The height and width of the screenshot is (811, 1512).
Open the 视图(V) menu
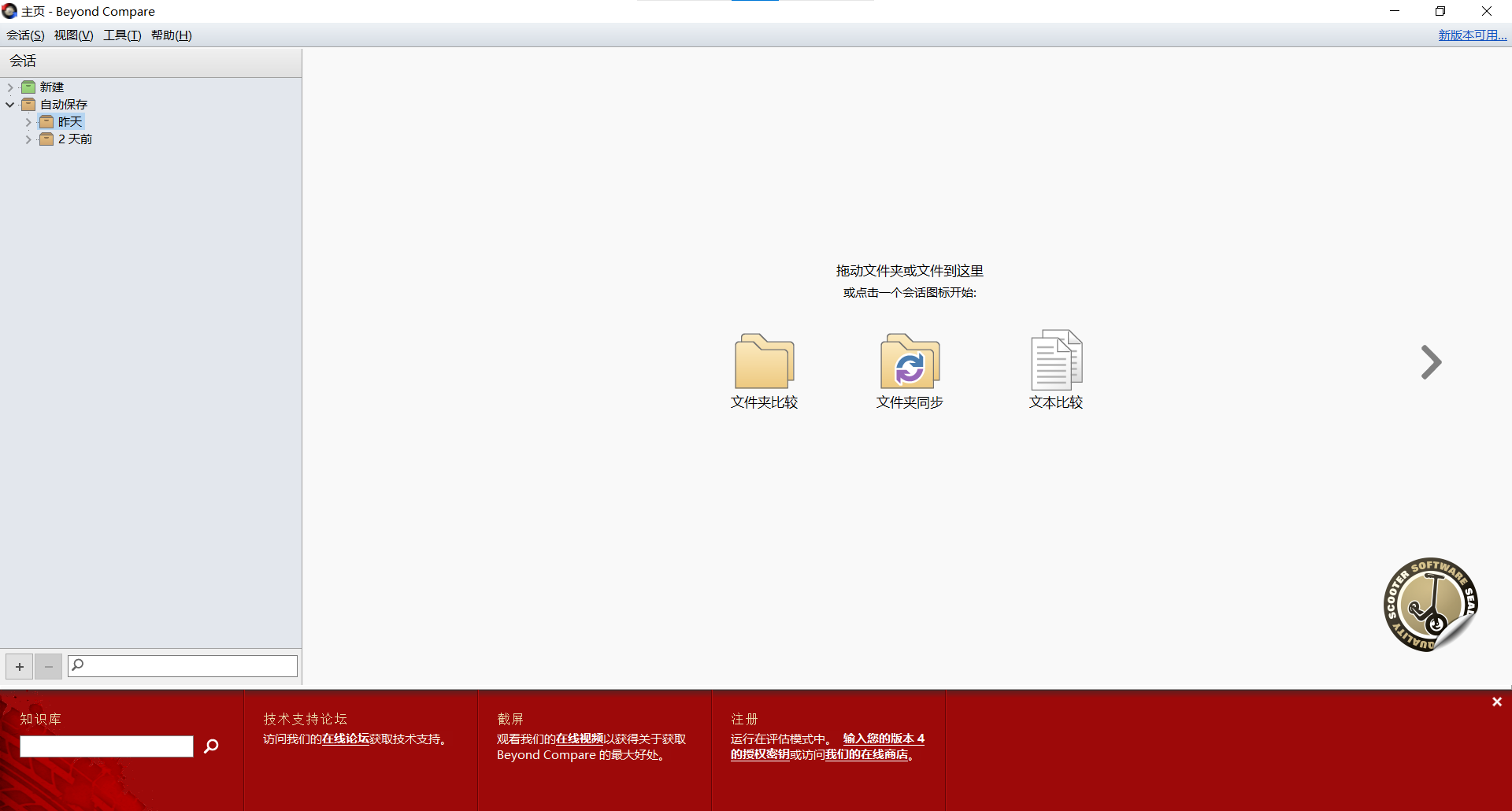74,35
